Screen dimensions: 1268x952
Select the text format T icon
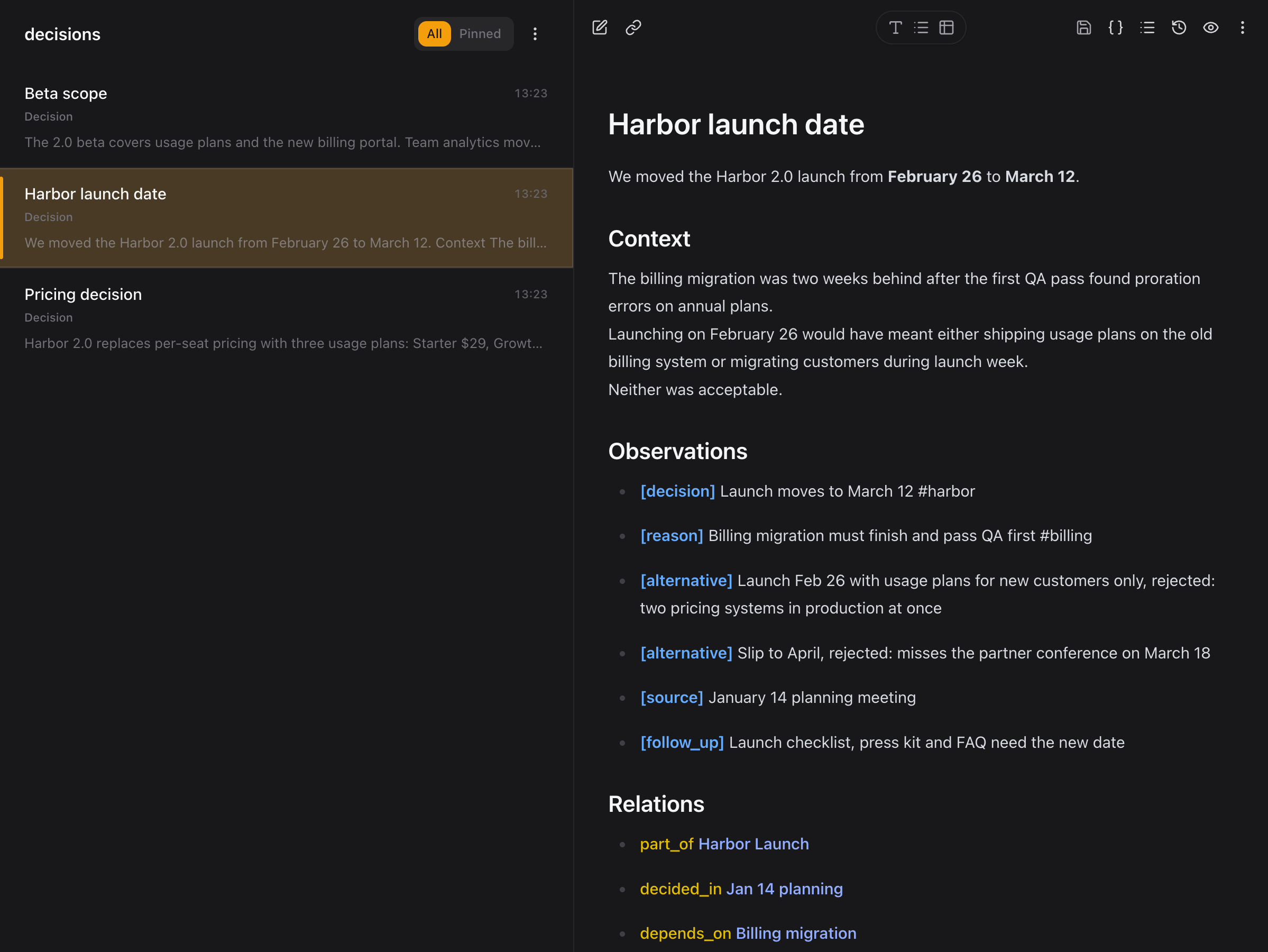(895, 28)
